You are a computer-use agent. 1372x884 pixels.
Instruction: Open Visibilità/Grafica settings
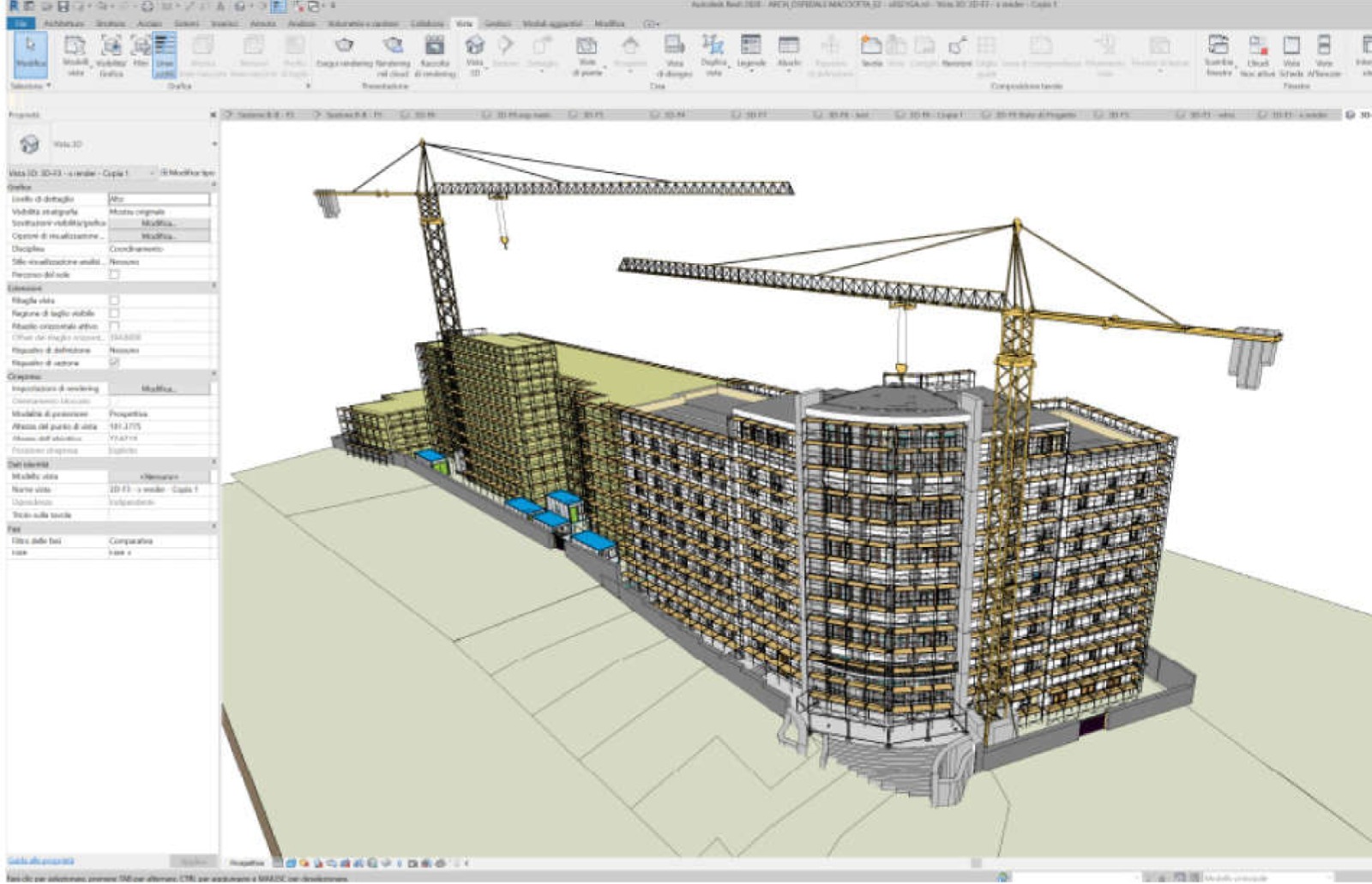click(x=111, y=53)
